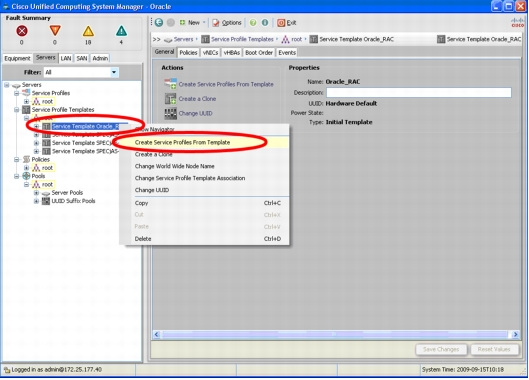Image resolution: width=529 pixels, height=380 pixels.
Task: Switch to the Equipment tab
Action: pos(17,58)
